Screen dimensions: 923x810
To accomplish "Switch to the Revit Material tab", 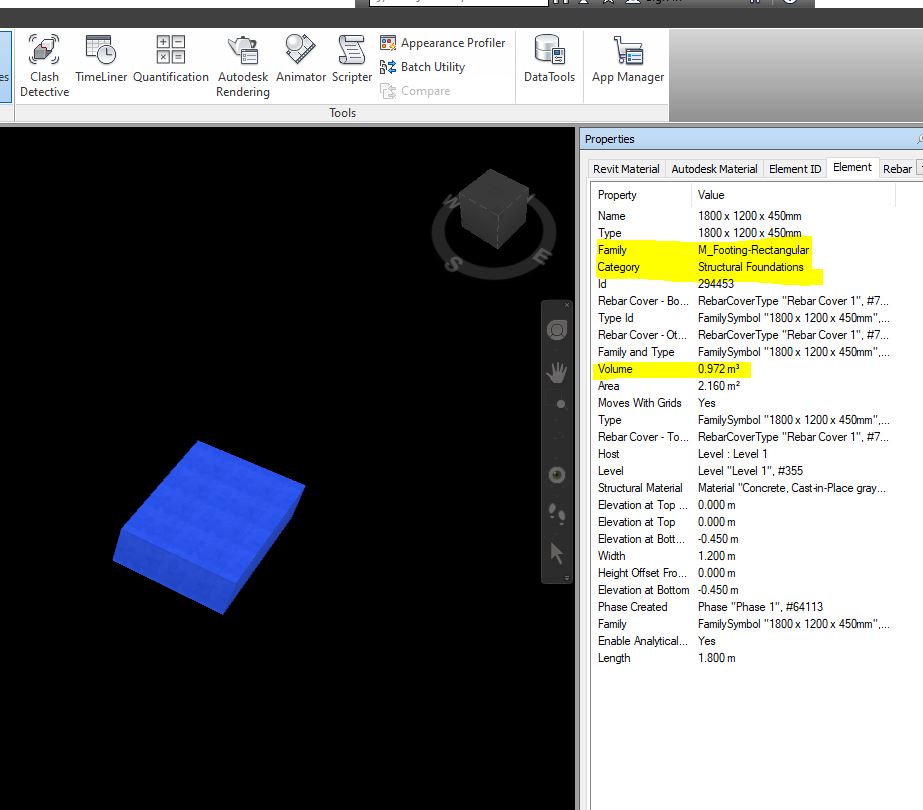I will 625,169.
